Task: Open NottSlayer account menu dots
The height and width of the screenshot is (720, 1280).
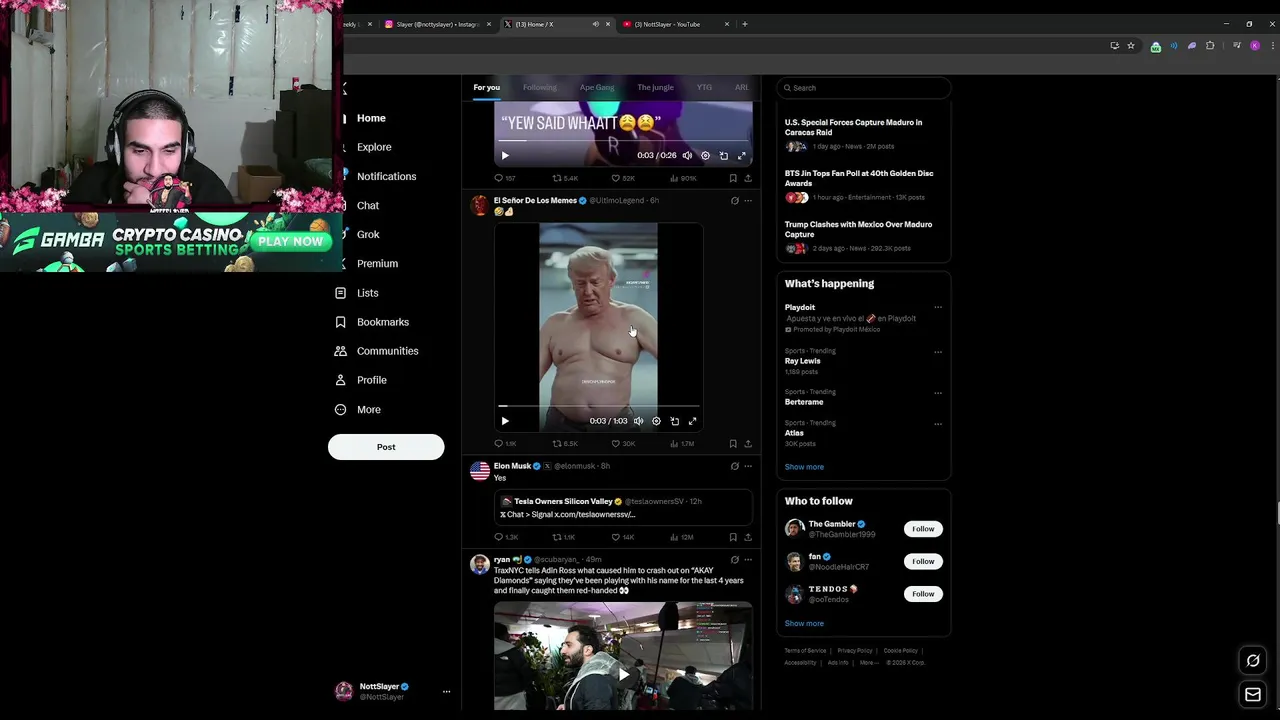Action: point(446,692)
